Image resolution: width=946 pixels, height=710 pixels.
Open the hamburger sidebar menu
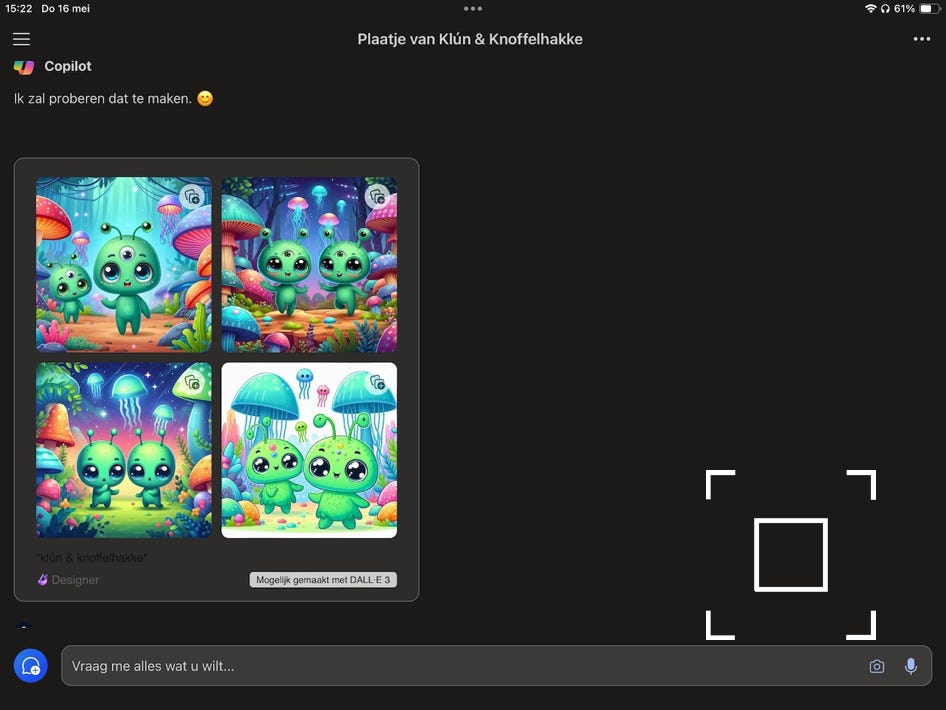point(21,39)
